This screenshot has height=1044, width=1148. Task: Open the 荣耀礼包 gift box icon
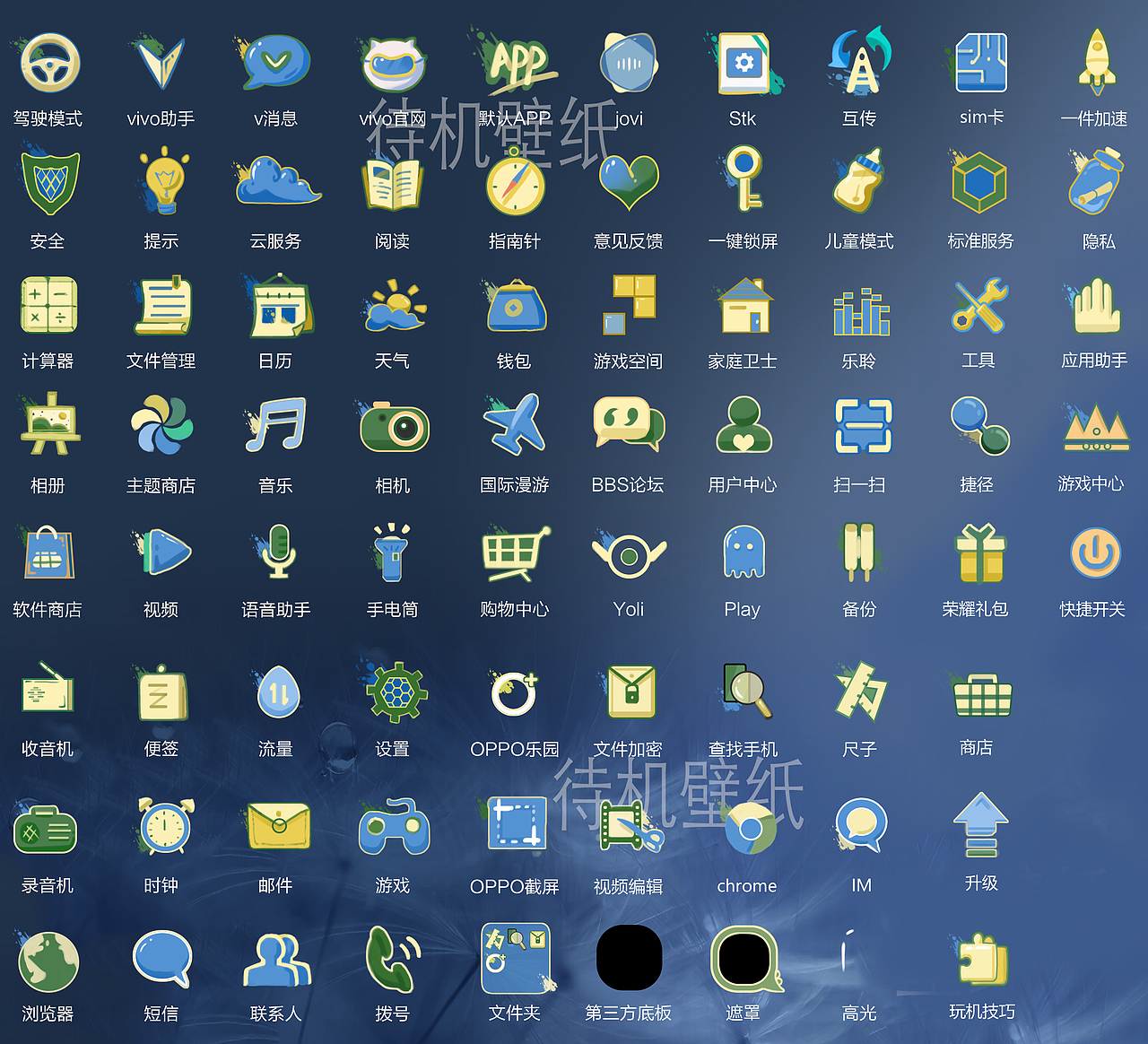click(979, 552)
